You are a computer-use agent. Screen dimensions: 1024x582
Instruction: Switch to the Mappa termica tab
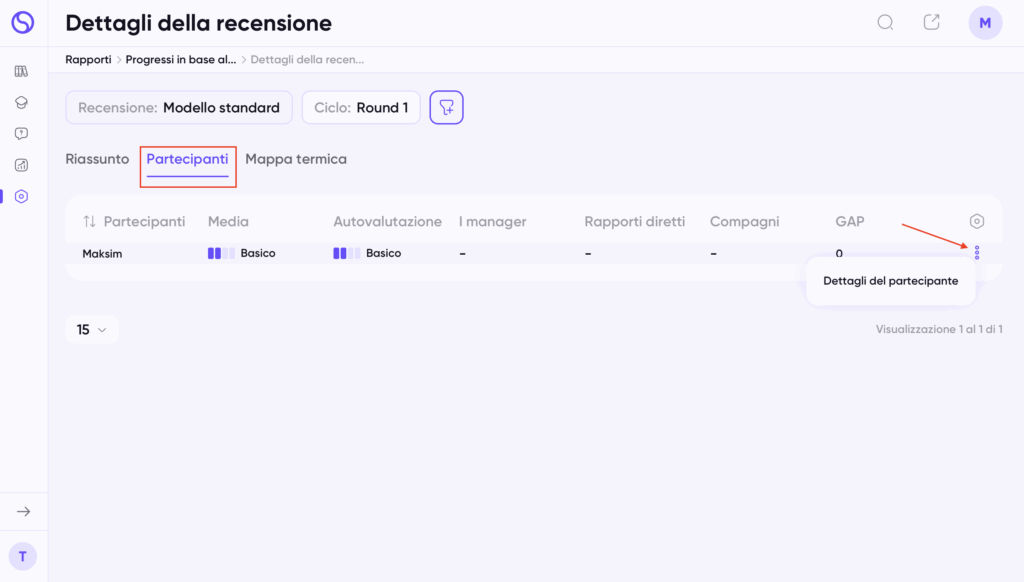(x=296, y=159)
